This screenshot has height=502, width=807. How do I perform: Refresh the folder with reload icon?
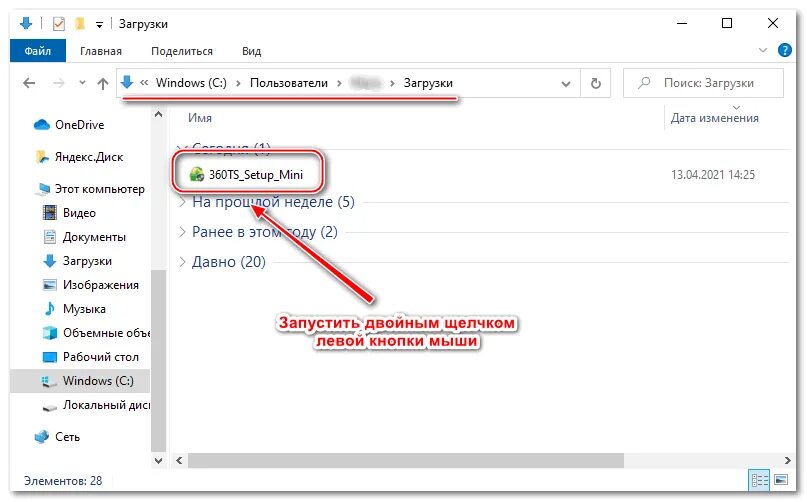[595, 83]
